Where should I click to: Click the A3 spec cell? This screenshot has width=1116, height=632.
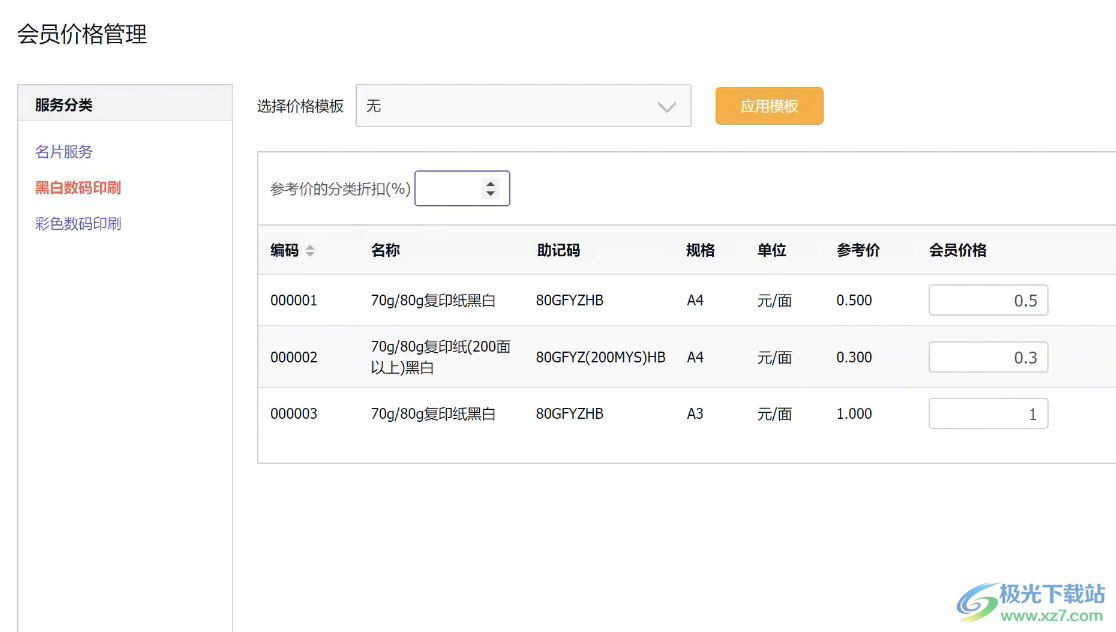click(x=695, y=414)
